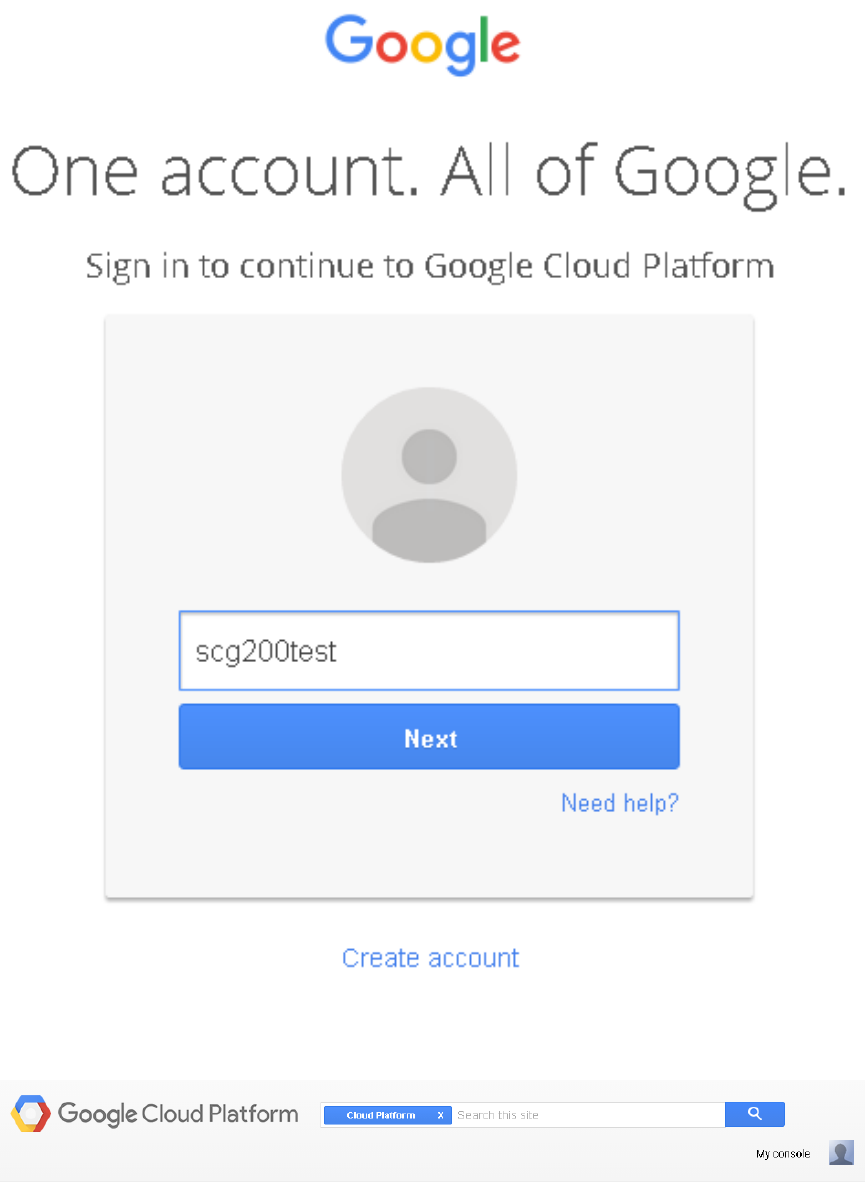
Task: Click the Google logo at top
Action: 422,44
